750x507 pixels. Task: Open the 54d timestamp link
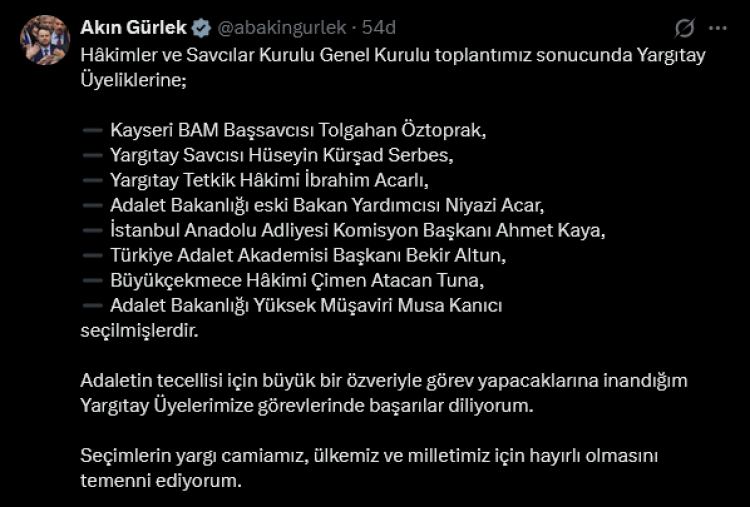pyautogui.click(x=378, y=27)
